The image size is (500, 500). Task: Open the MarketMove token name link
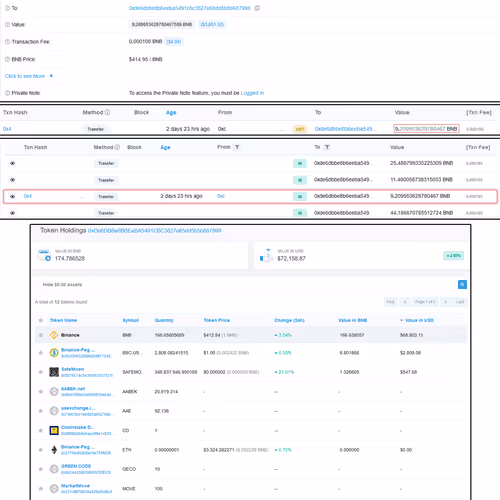click(x=75, y=486)
